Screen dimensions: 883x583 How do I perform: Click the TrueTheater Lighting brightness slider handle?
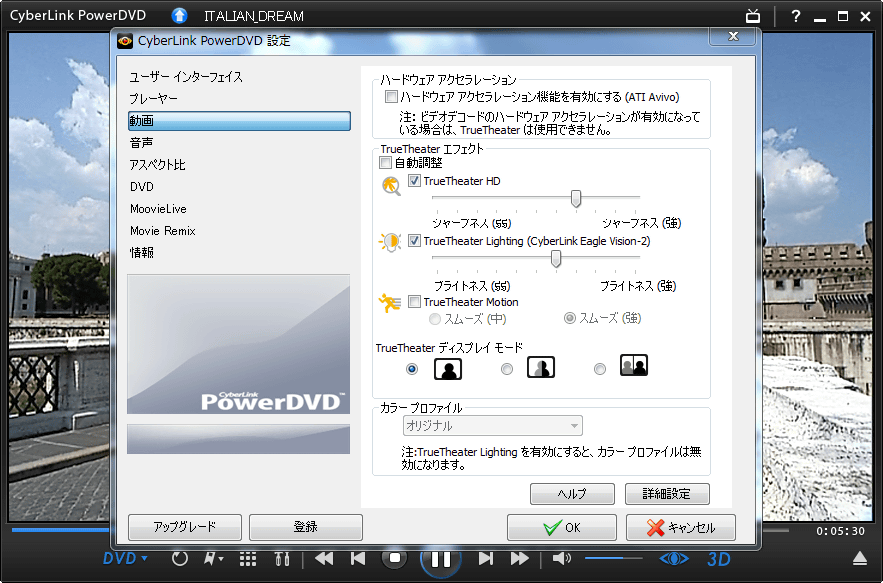click(x=556, y=259)
